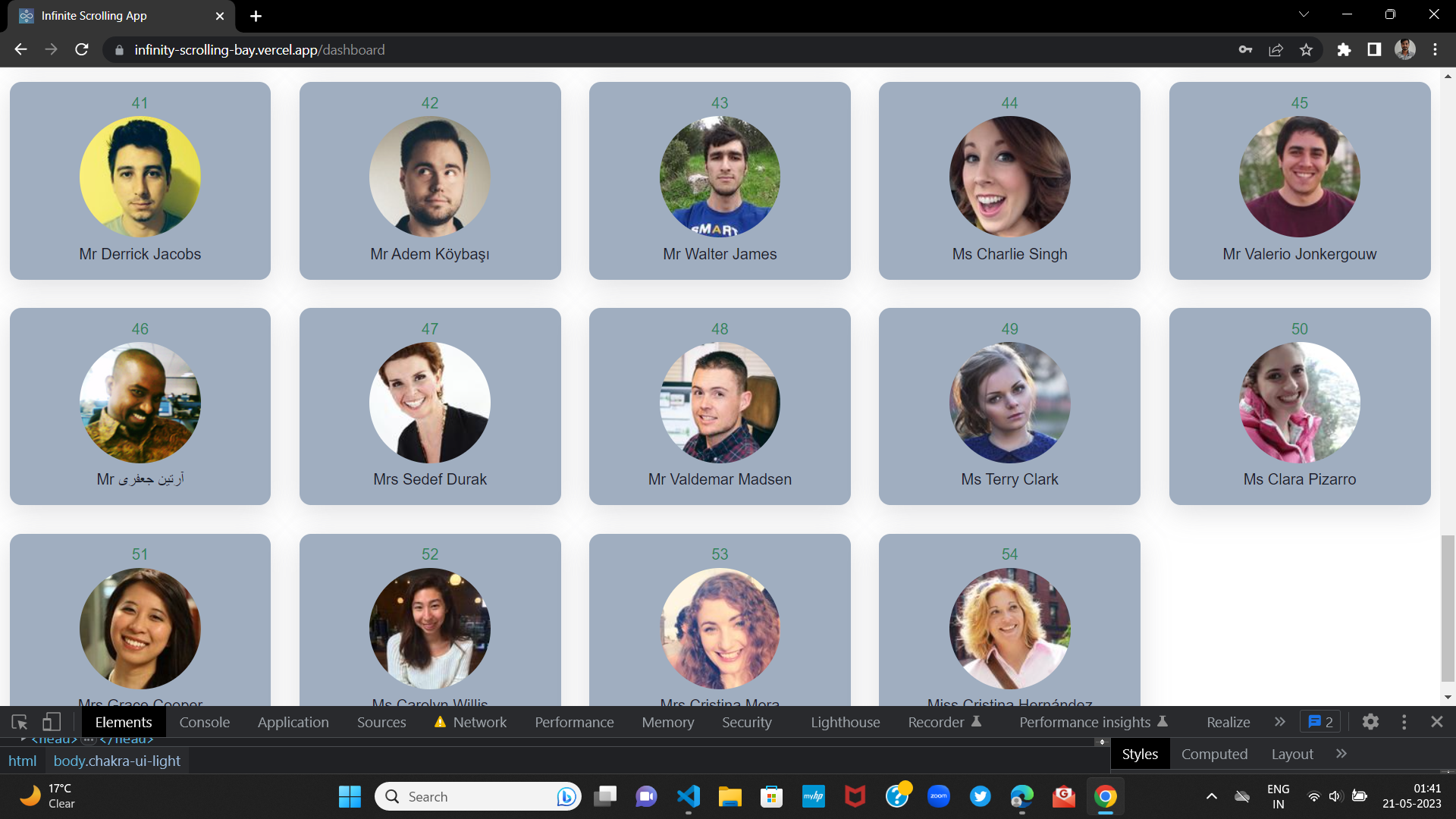Open McAfee from the taskbar
The image size is (1456, 819).
pos(855,796)
